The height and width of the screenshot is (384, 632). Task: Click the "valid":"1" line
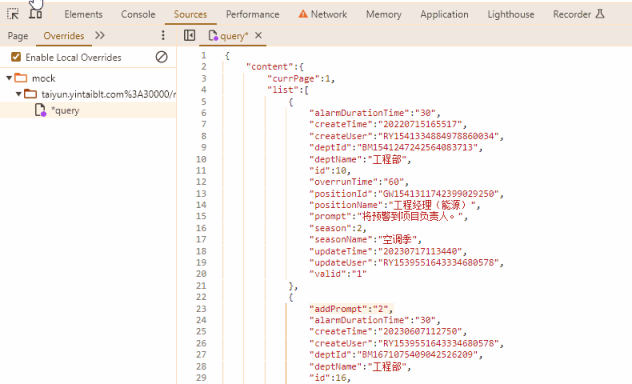pyautogui.click(x=338, y=274)
